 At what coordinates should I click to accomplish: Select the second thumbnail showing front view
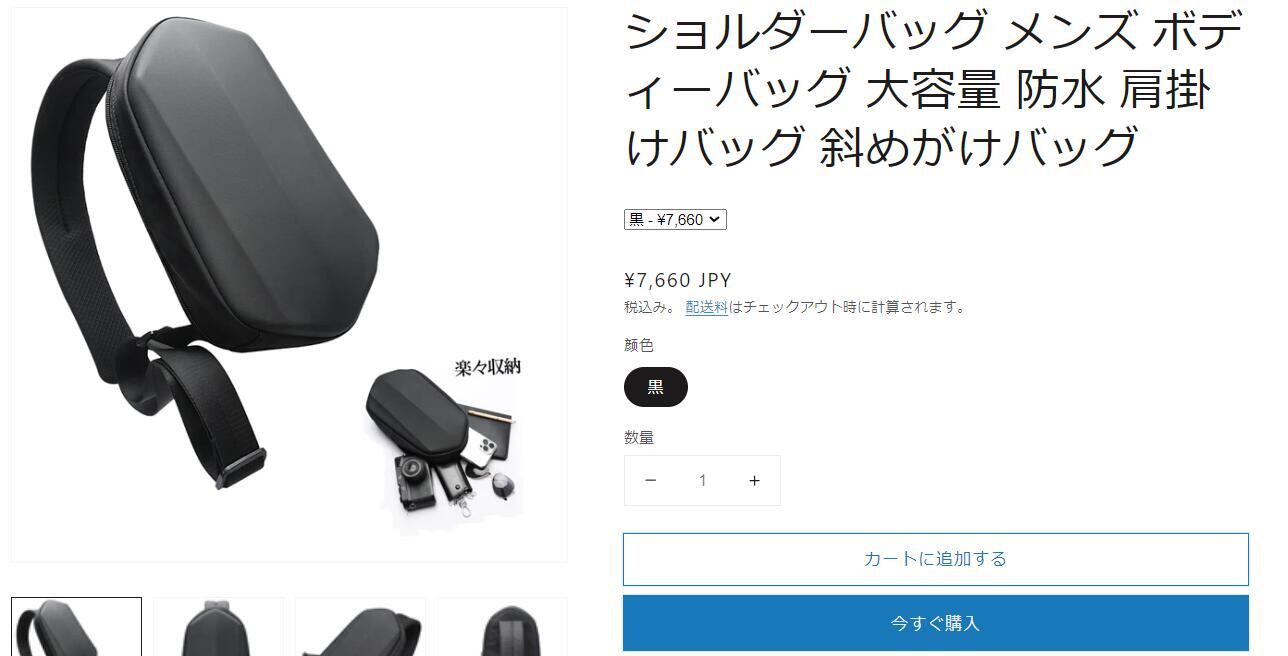point(219,627)
